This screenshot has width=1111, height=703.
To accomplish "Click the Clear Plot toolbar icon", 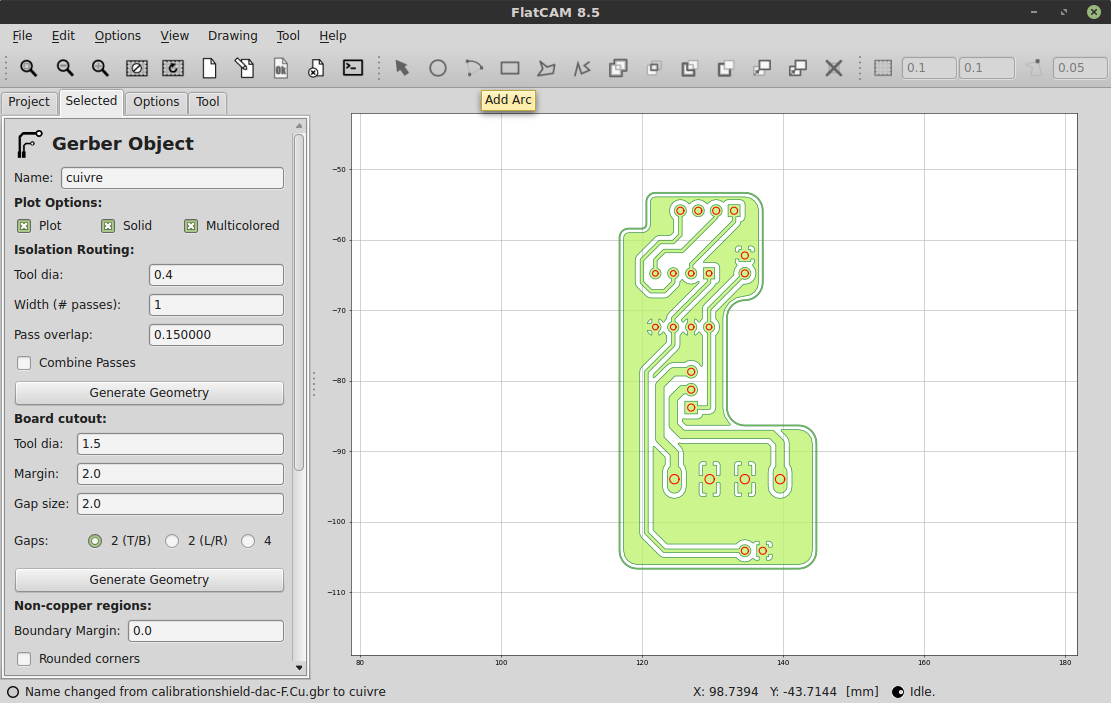I will (x=137, y=68).
